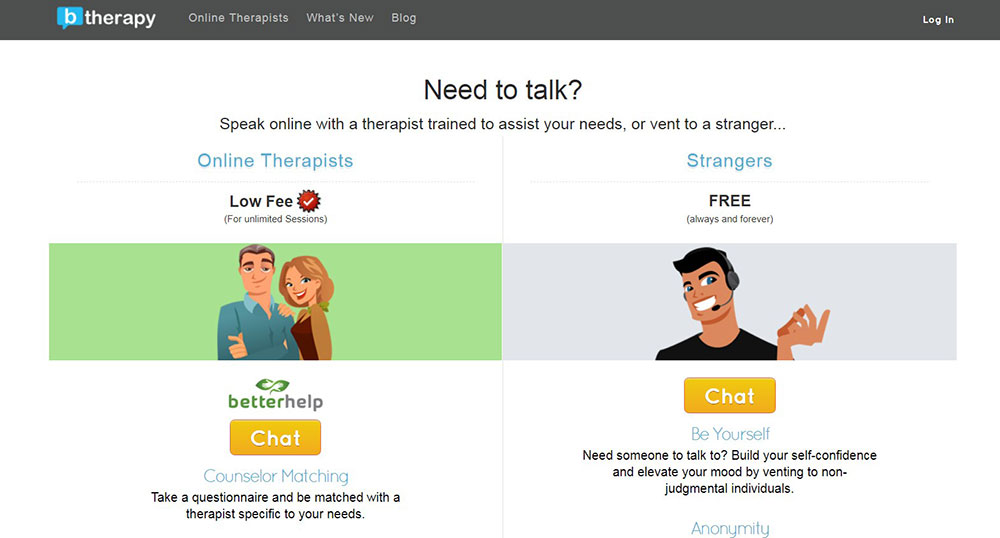Select the Strangers heading

730,161
